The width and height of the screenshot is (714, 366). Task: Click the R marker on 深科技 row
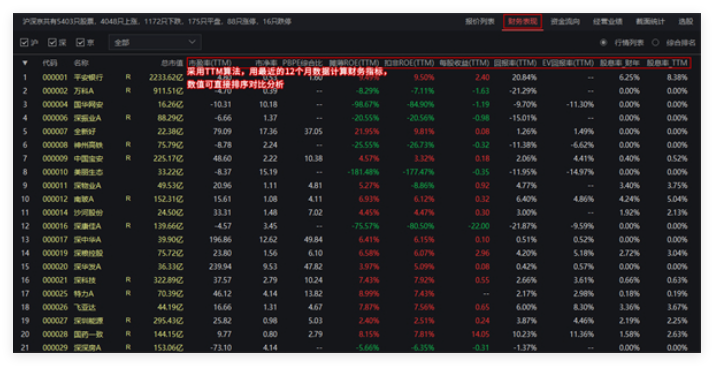(x=128, y=280)
